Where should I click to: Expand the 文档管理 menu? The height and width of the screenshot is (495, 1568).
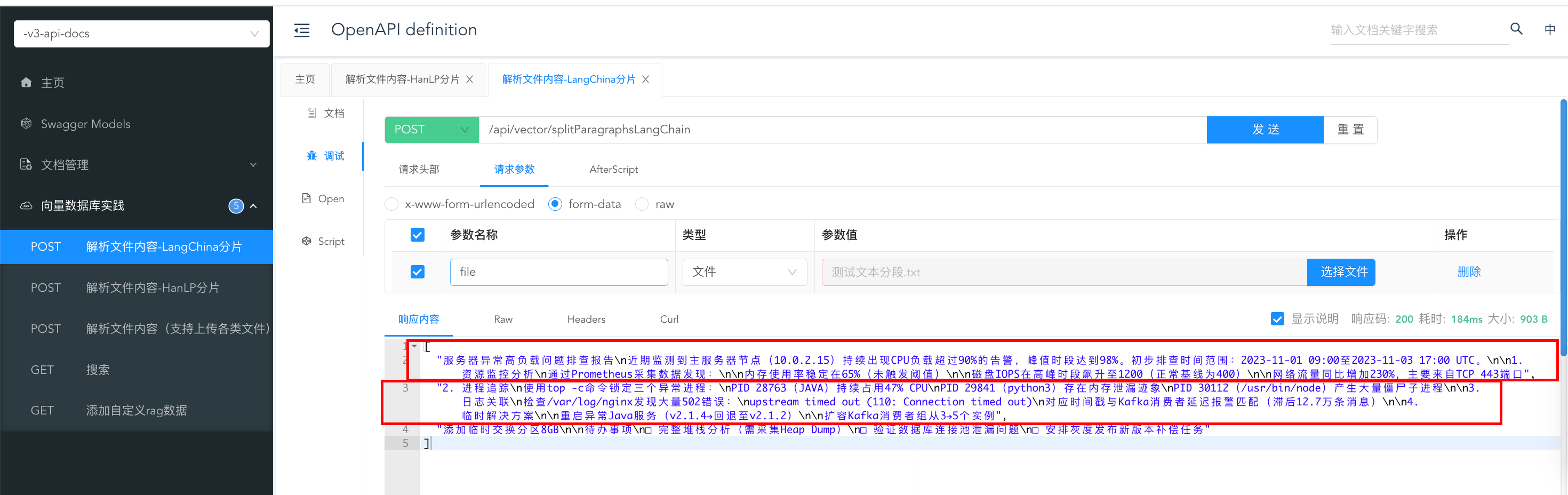pyautogui.click(x=253, y=164)
